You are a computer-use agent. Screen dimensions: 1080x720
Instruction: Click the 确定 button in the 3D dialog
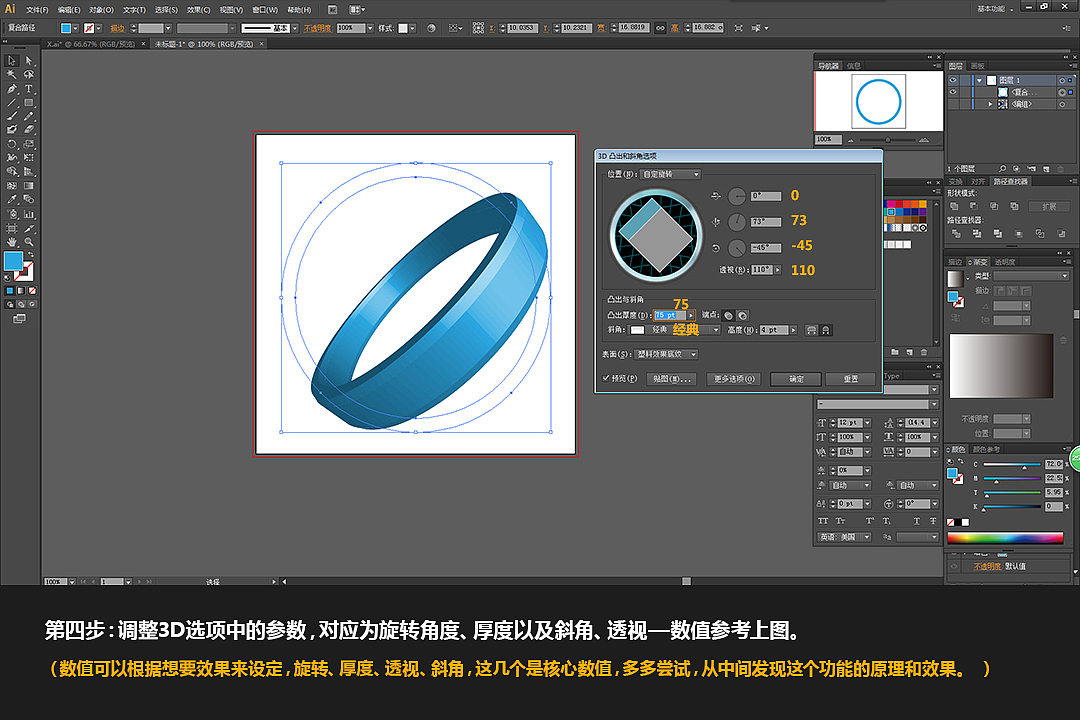coord(797,379)
